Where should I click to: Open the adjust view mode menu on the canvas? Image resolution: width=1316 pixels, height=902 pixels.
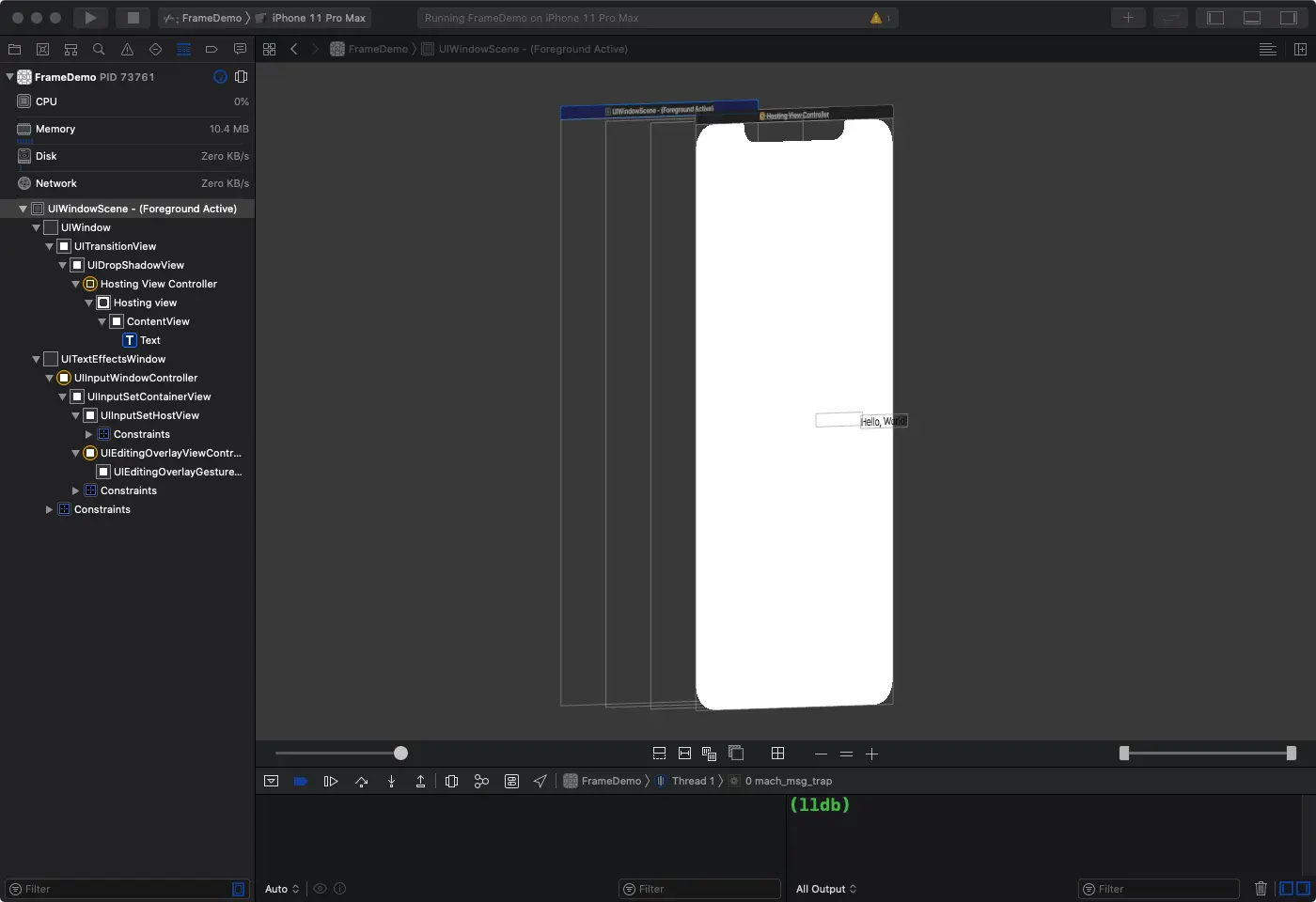(x=709, y=753)
